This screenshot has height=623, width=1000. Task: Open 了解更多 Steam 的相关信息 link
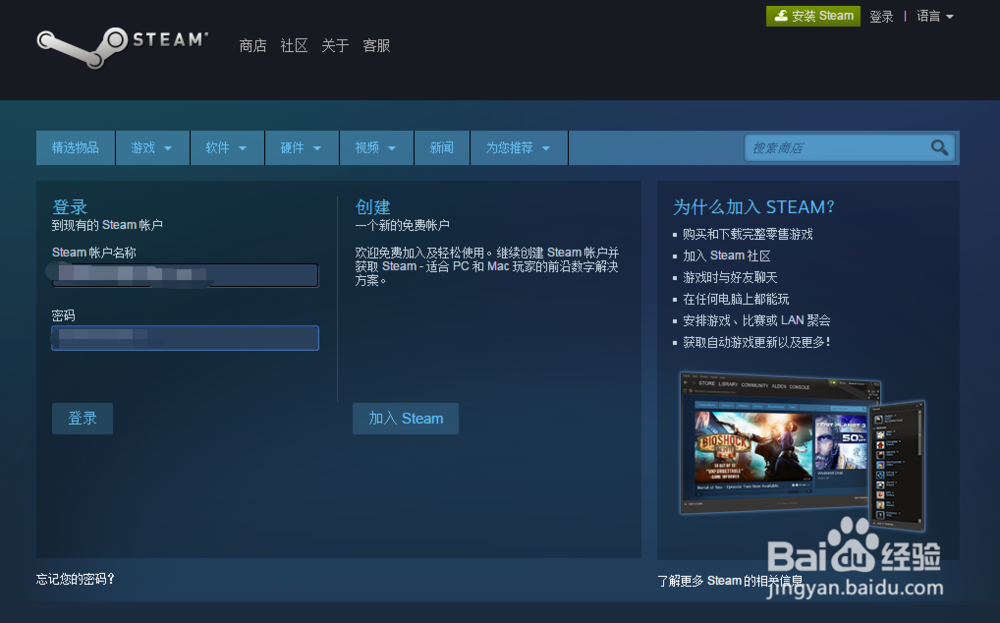click(x=730, y=581)
